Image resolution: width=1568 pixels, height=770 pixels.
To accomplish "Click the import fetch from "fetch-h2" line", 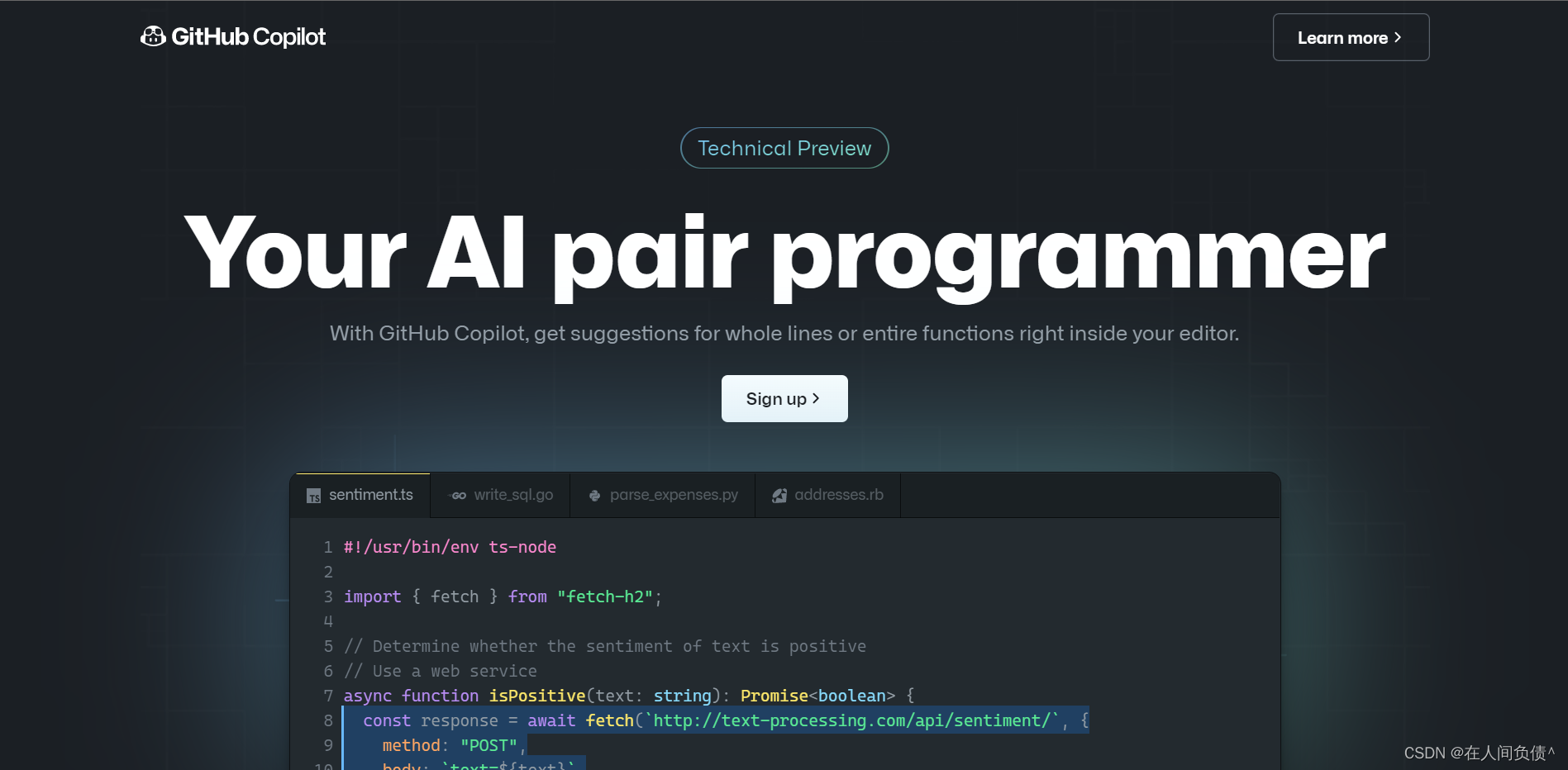I will (503, 597).
